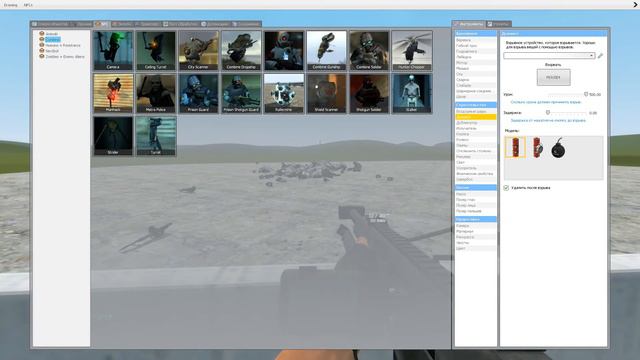Select the Combine NPC category

(52, 40)
